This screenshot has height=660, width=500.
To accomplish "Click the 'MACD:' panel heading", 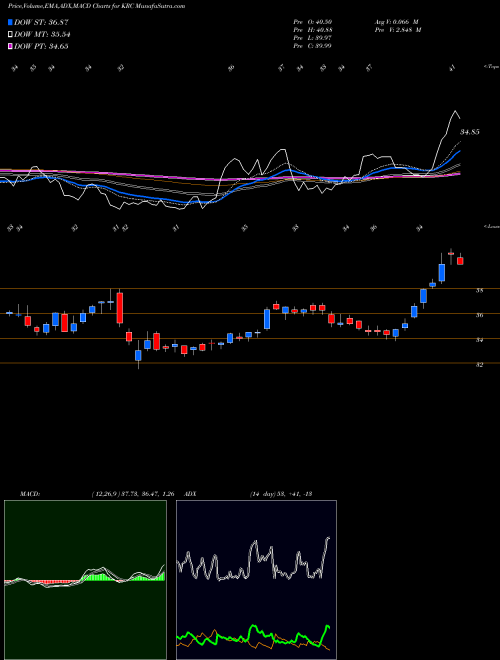I will (30, 494).
